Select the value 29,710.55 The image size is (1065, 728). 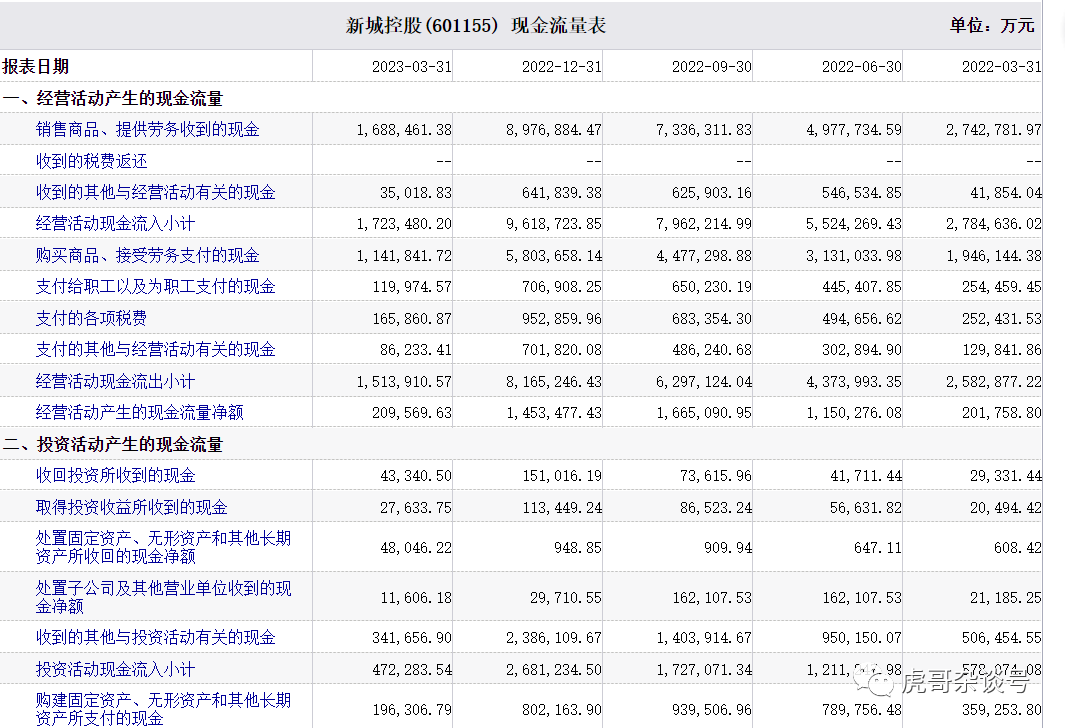point(566,598)
